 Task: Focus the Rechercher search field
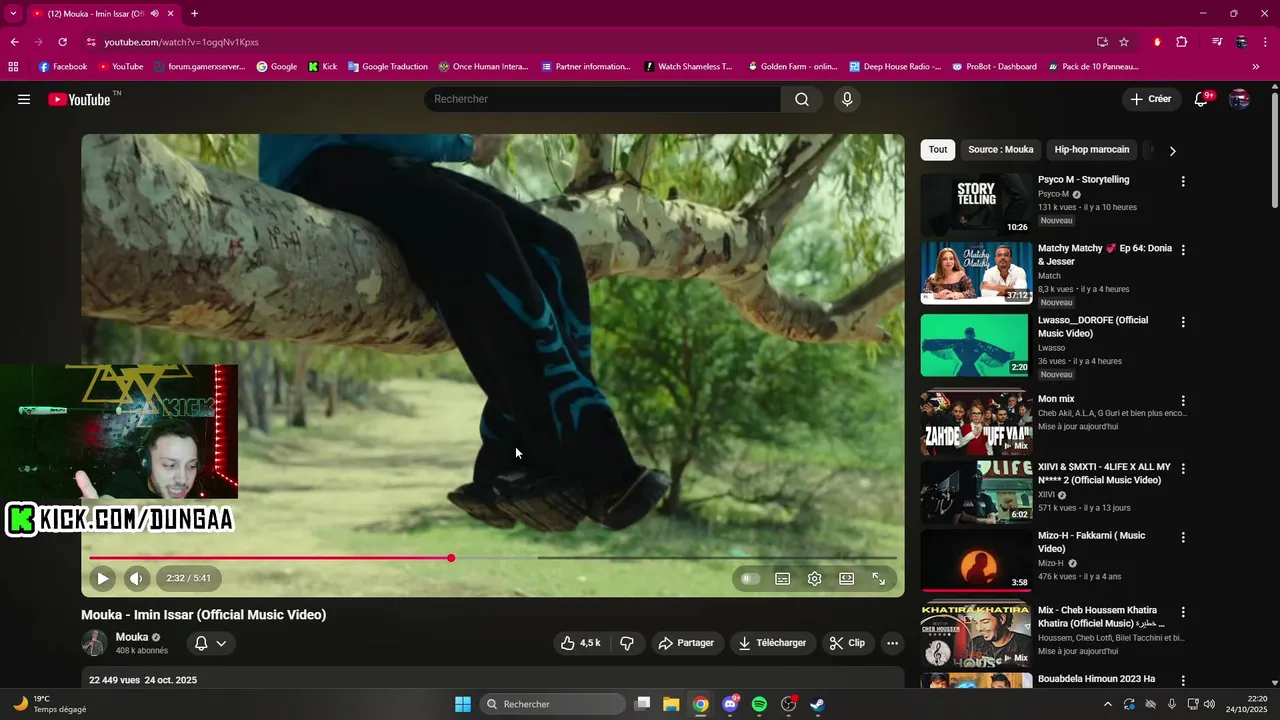pos(602,99)
